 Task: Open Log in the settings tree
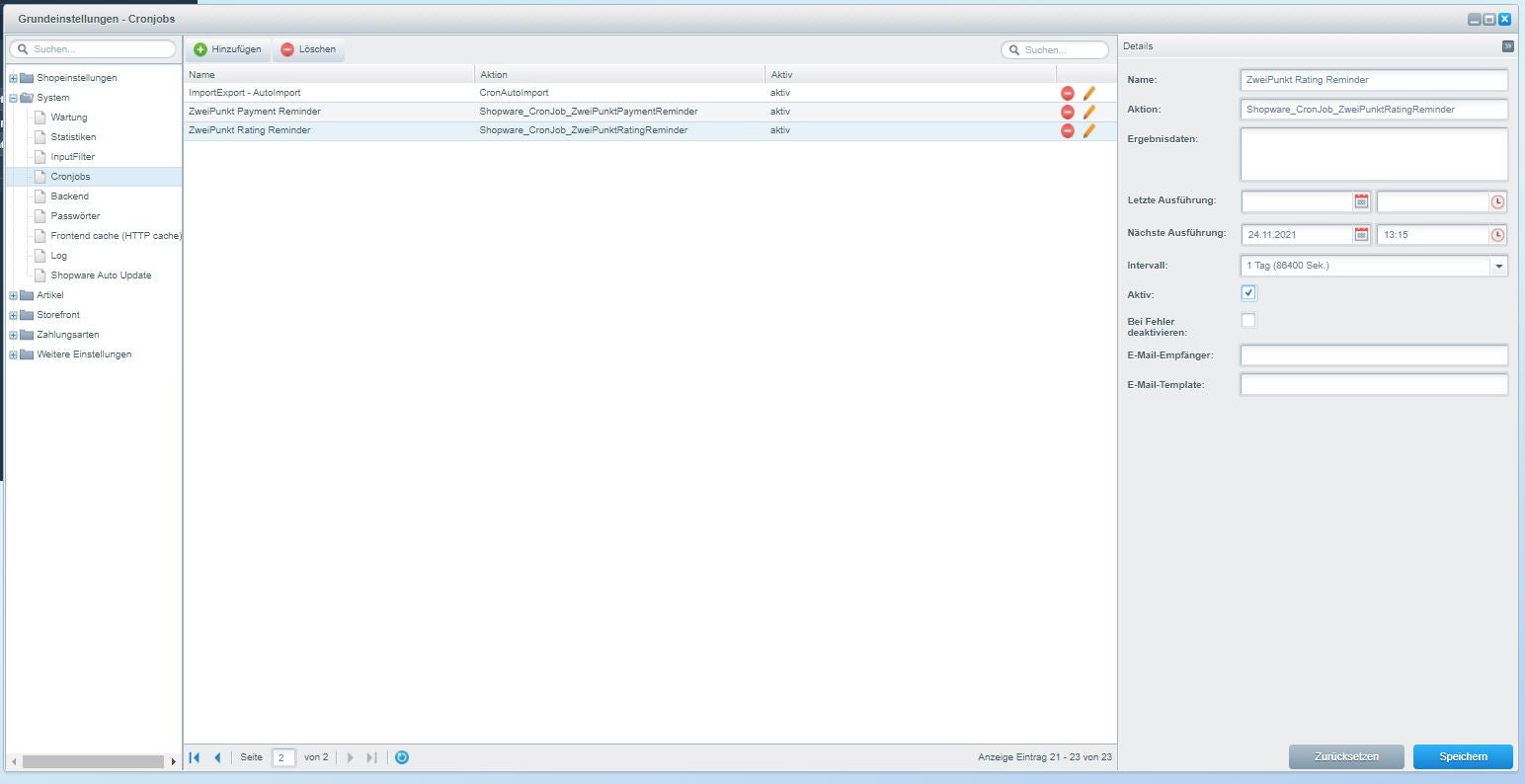point(58,256)
